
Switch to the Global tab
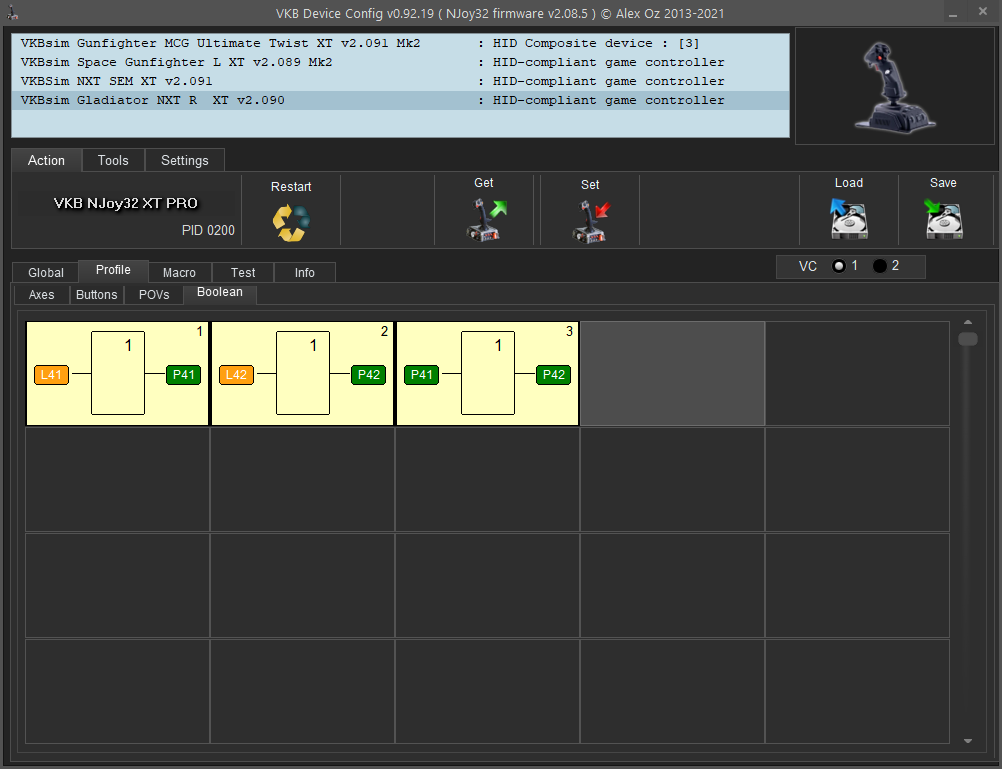point(45,272)
